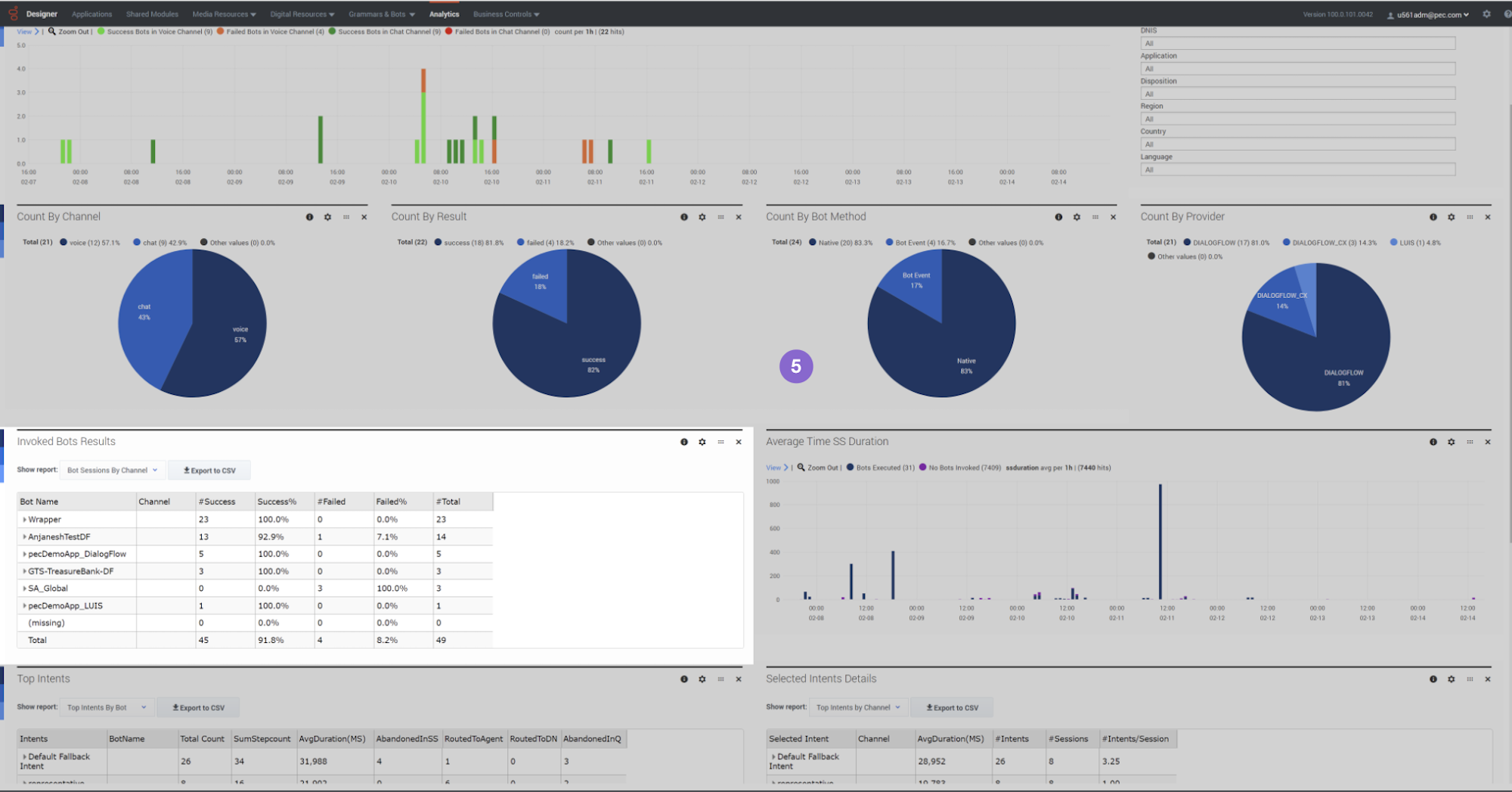
Task: Open info icon on Top Intents panel
Action: point(684,679)
